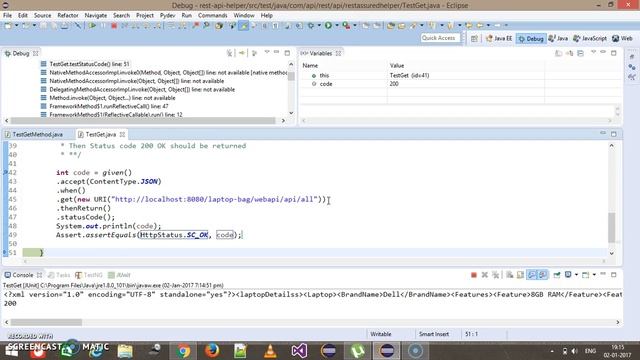Image resolution: width=640 pixels, height=360 pixels.
Task: Click the console horizontal scrollbar thumb
Action: [x=47, y=322]
